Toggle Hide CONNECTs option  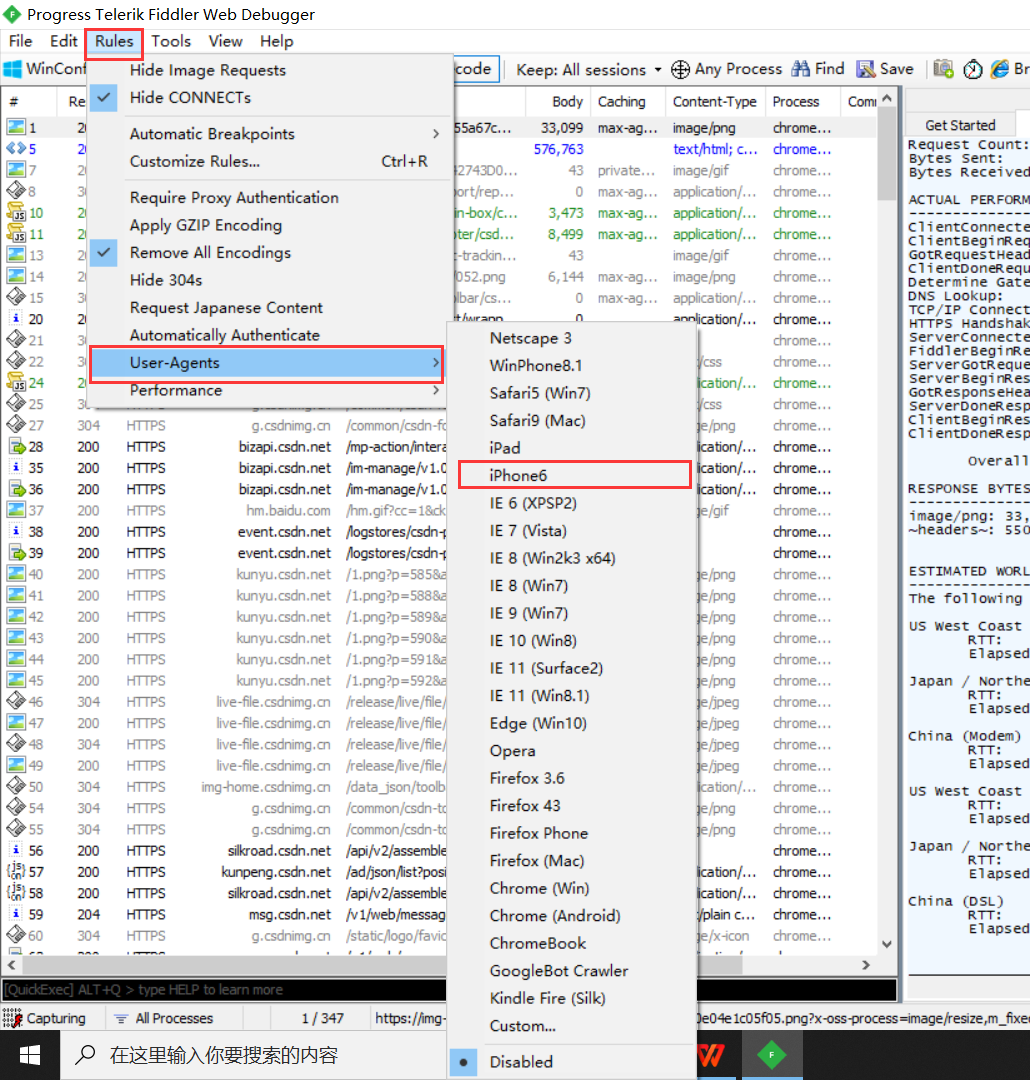pos(270,97)
